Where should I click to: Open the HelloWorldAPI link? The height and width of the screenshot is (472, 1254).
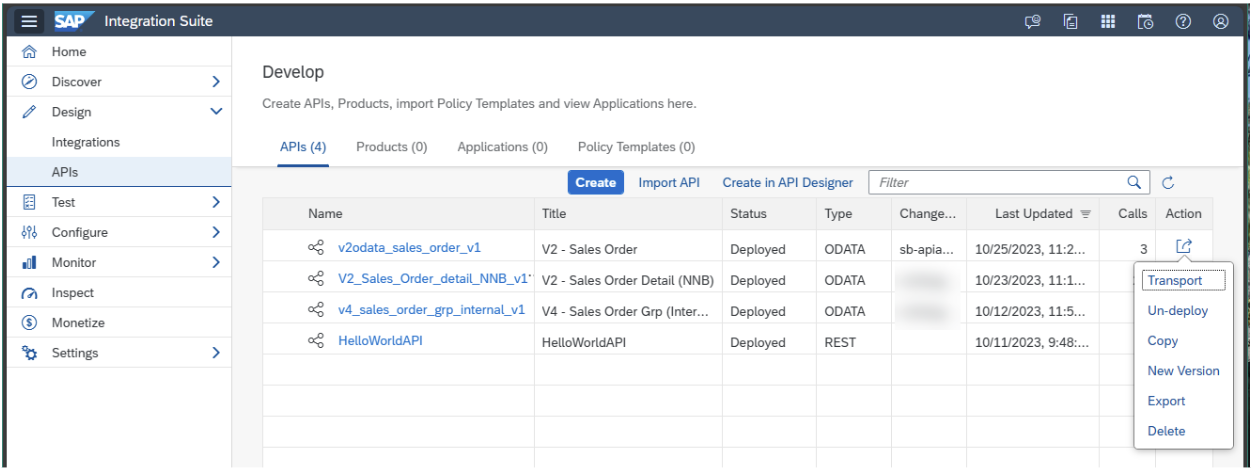(x=380, y=340)
